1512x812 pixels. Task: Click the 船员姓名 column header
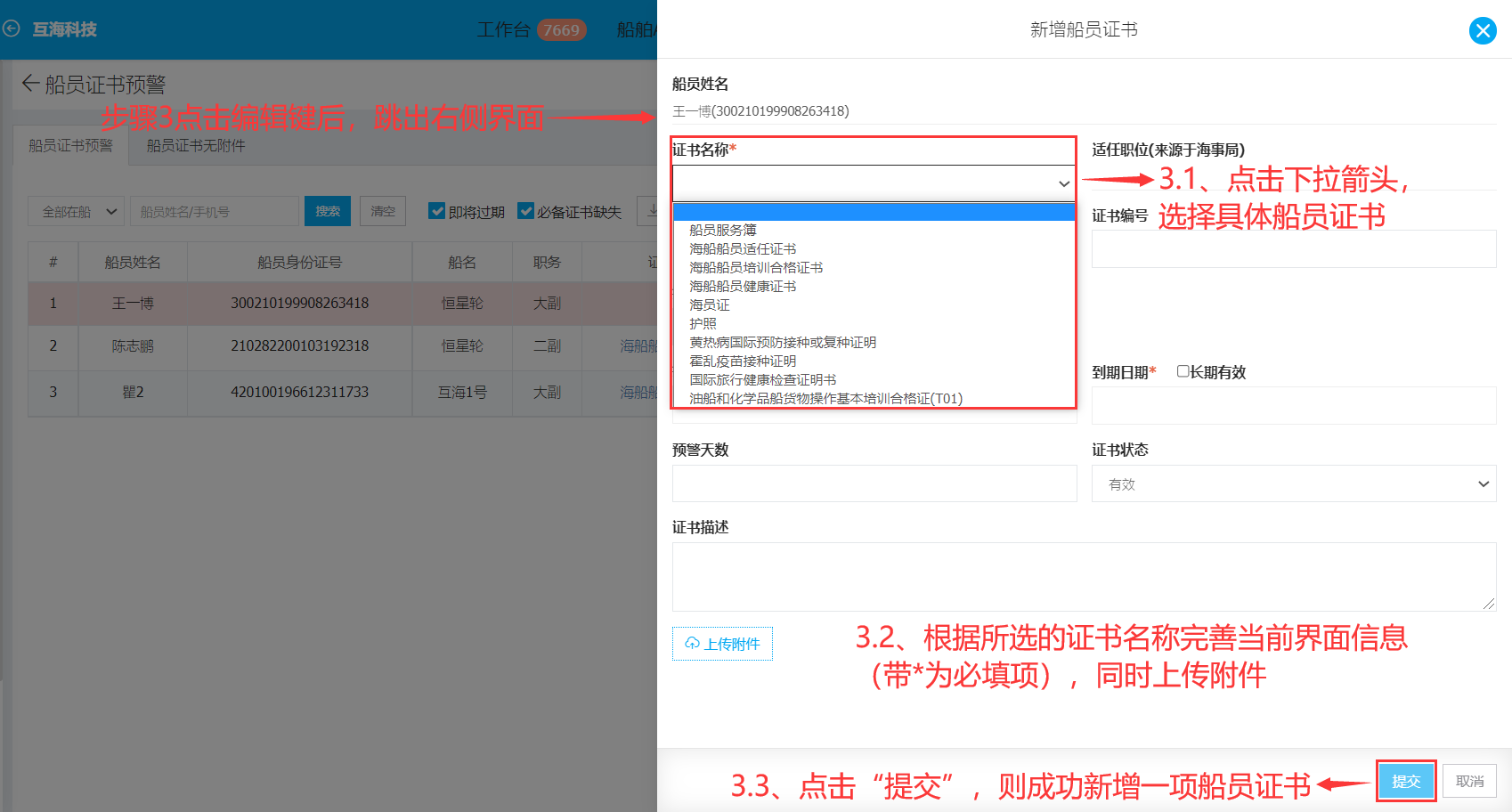pyautogui.click(x=133, y=263)
